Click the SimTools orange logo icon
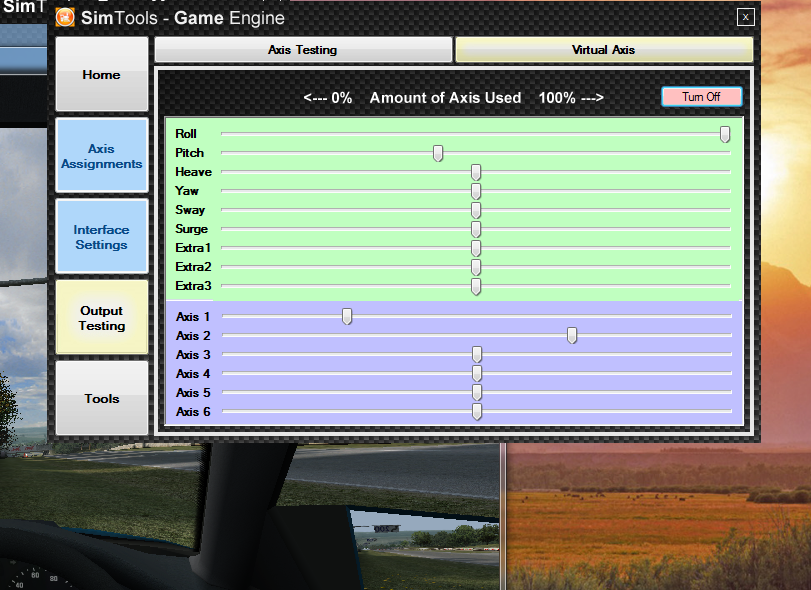Screen dimensions: 811x590 pos(65,18)
